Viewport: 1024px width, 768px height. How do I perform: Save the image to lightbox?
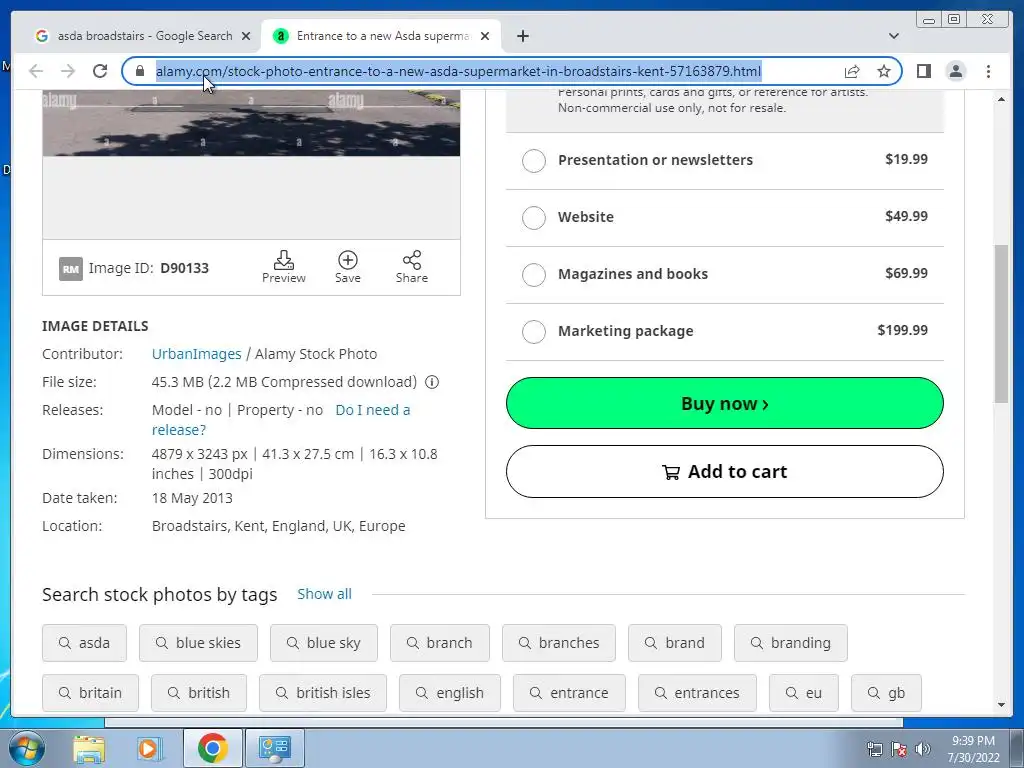point(347,266)
